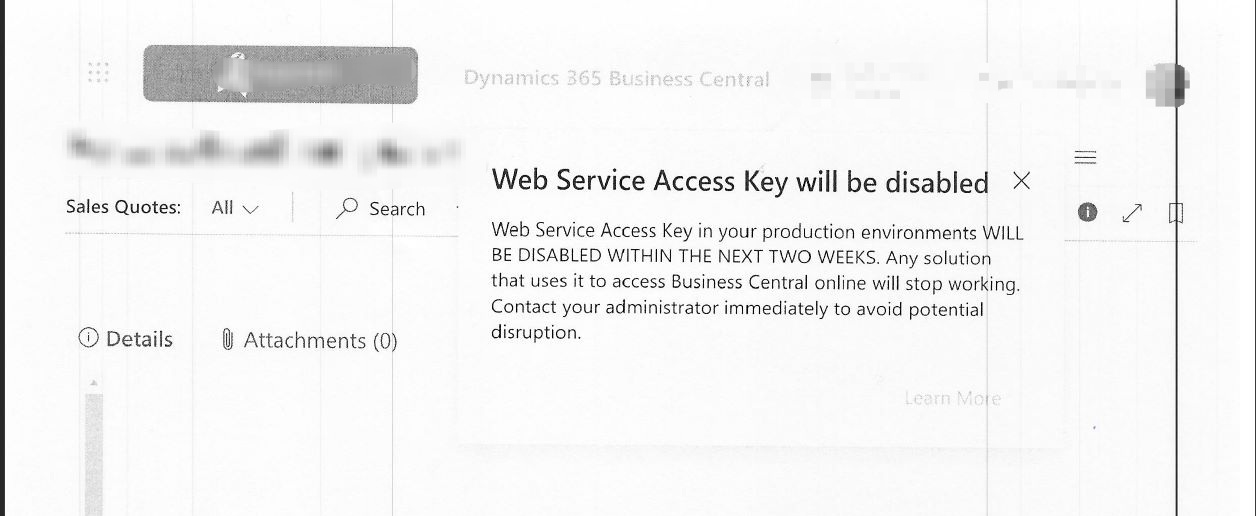Follow the Learn More link
Viewport: 1256px width, 516px height.
[951, 398]
